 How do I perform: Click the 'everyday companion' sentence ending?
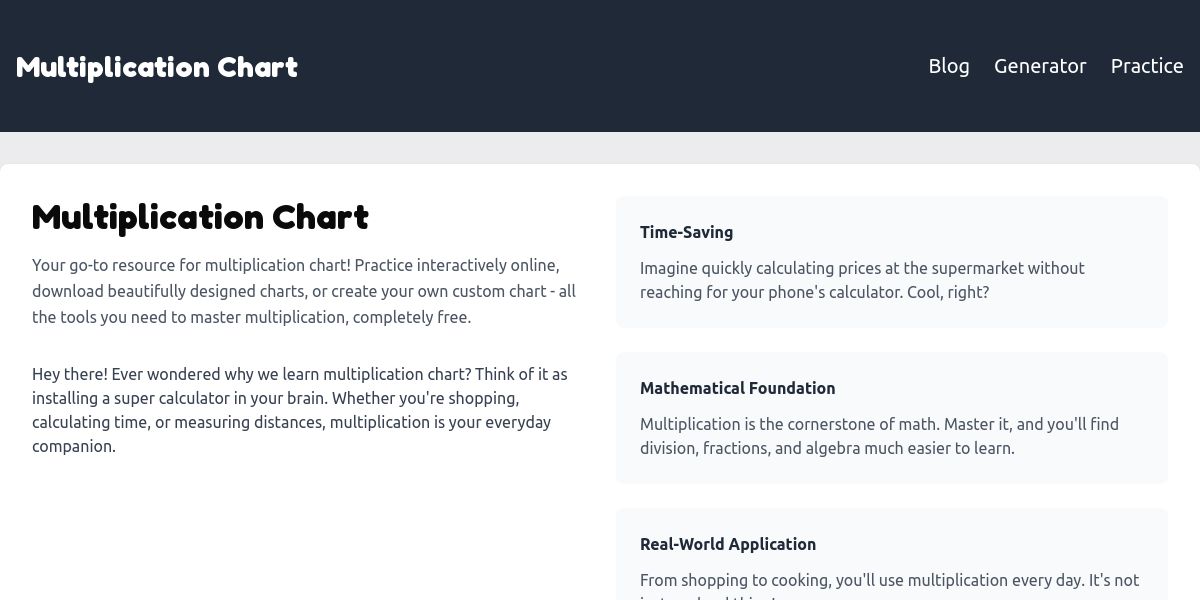point(73,446)
